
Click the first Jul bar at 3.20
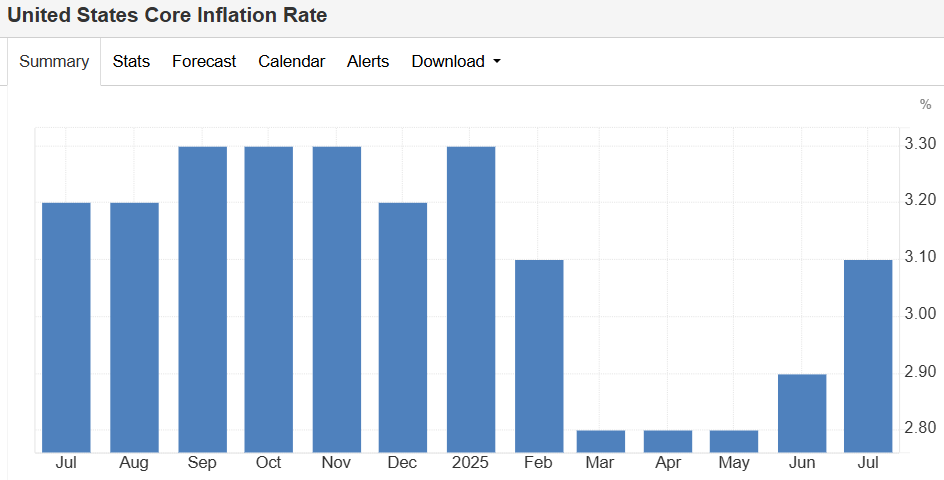[x=66, y=327]
